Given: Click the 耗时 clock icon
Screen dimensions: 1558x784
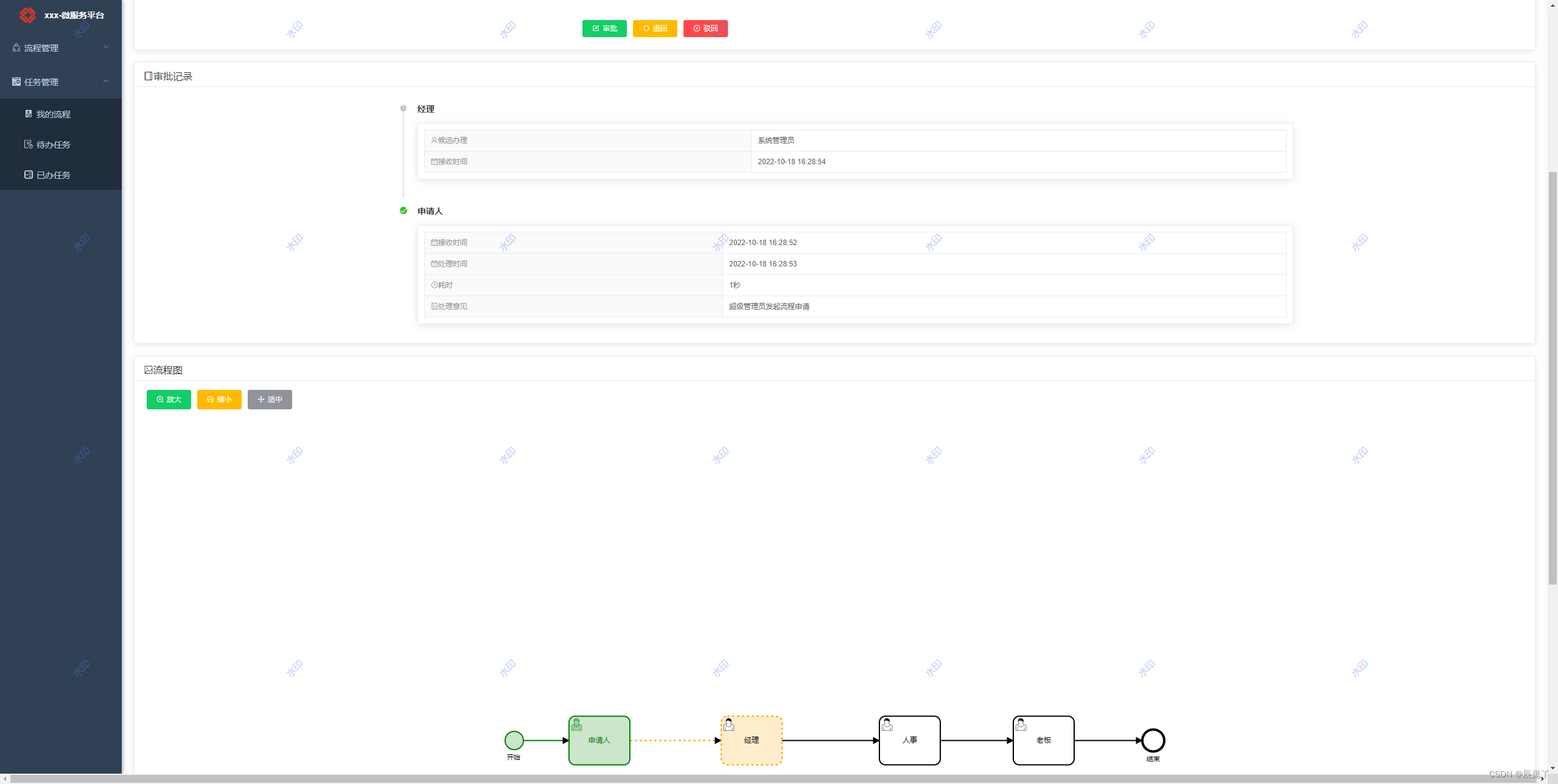Looking at the screenshot, I should [435, 285].
